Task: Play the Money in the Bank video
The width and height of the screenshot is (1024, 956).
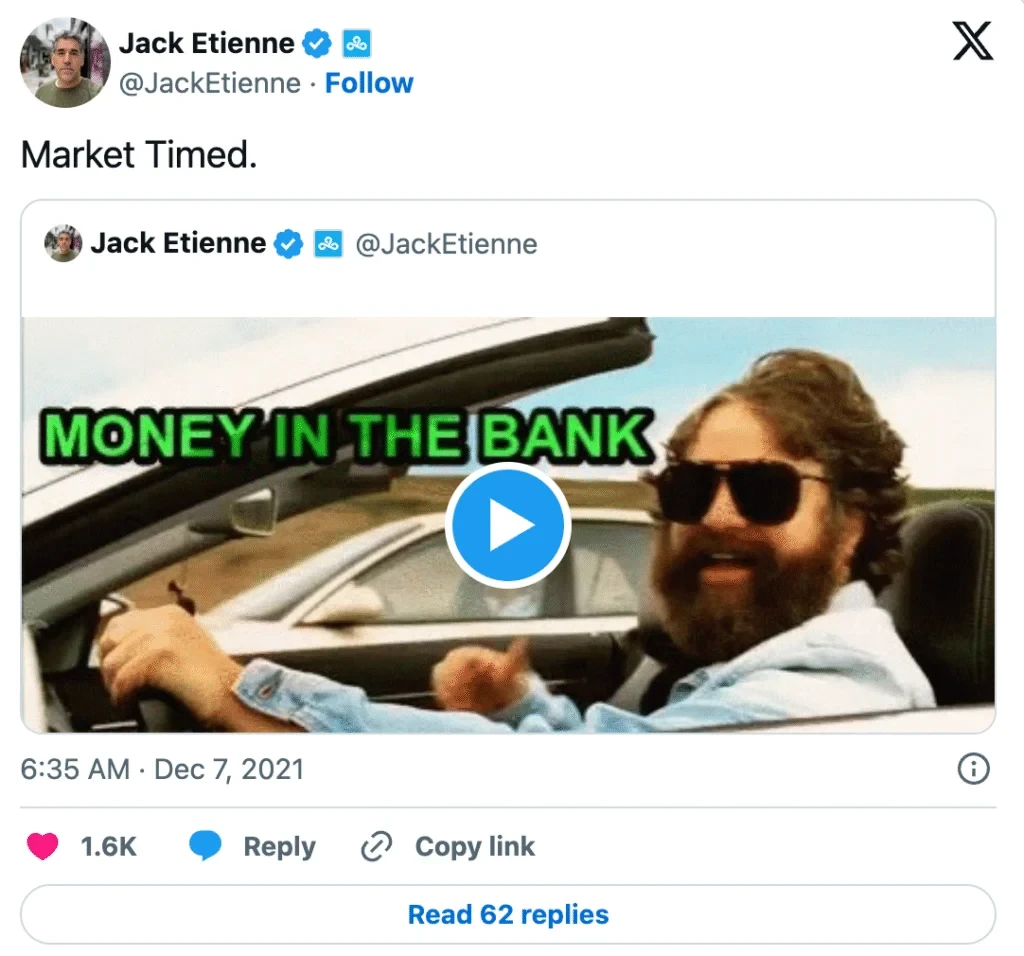Action: pyautogui.click(x=508, y=525)
